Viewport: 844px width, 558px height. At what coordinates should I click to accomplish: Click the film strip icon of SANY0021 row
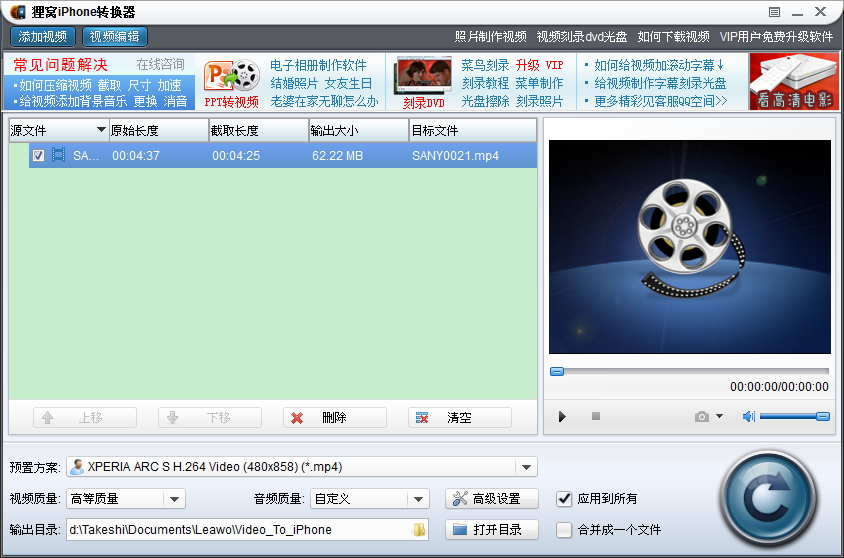point(59,155)
